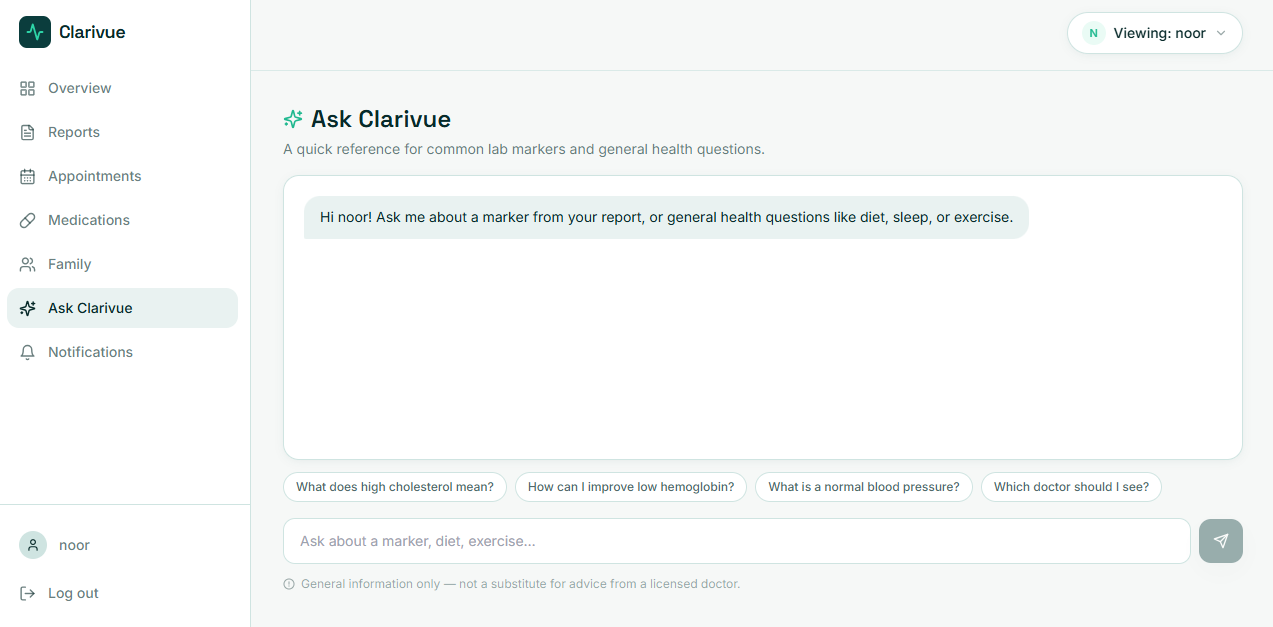The image size is (1273, 627).
Task: Click the chevron in profile selector
Action: pos(1221,33)
